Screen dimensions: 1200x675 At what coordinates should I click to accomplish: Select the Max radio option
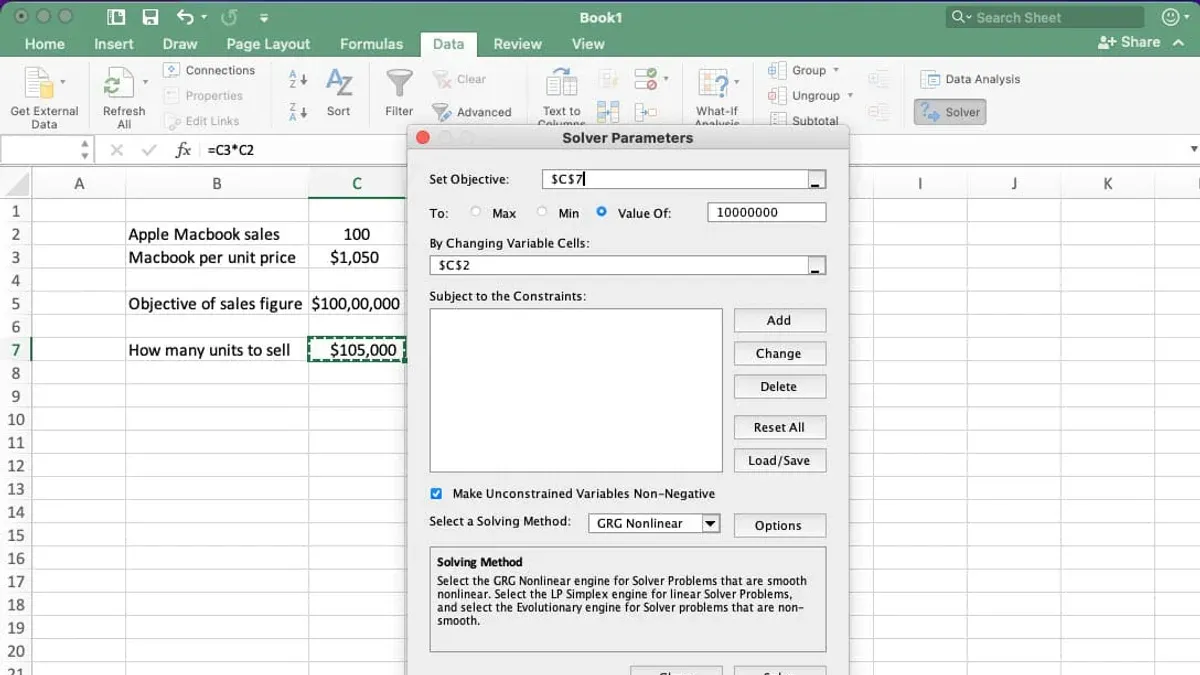coord(476,212)
